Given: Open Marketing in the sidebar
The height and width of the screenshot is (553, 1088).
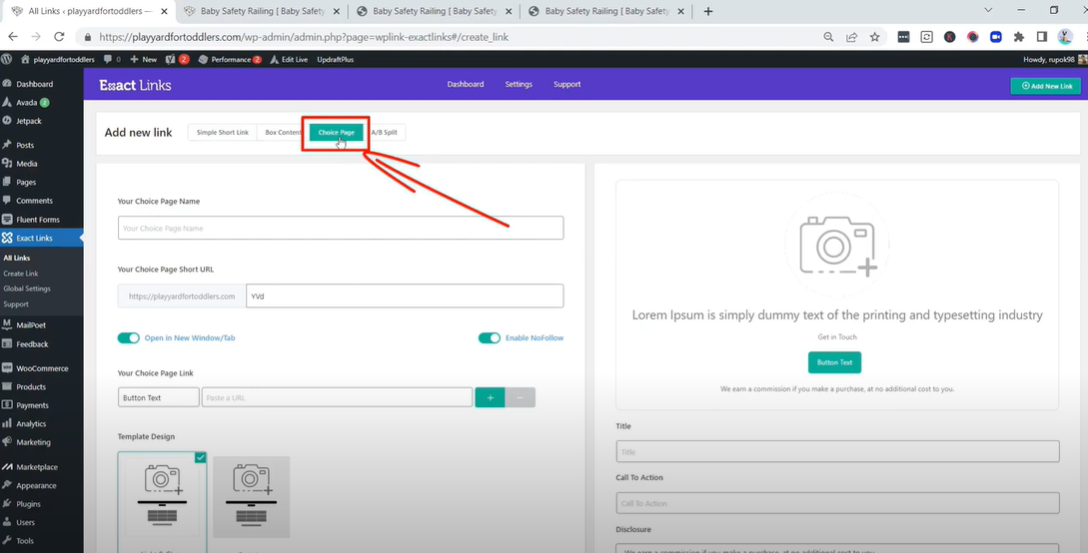Looking at the screenshot, I should tap(33, 442).
